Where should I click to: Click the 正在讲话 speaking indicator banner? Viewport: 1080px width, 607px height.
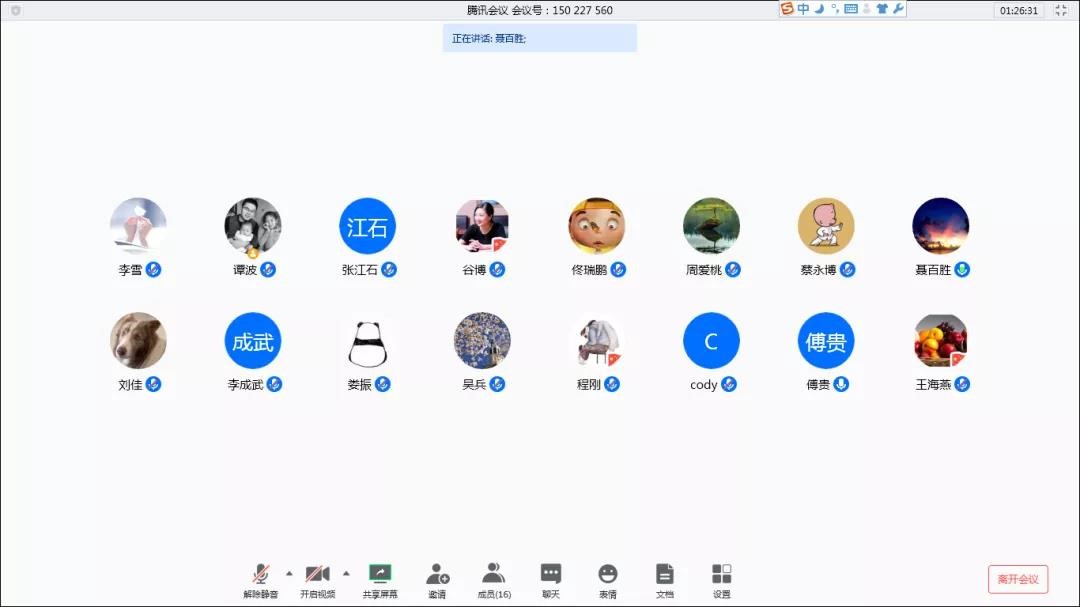click(539, 38)
